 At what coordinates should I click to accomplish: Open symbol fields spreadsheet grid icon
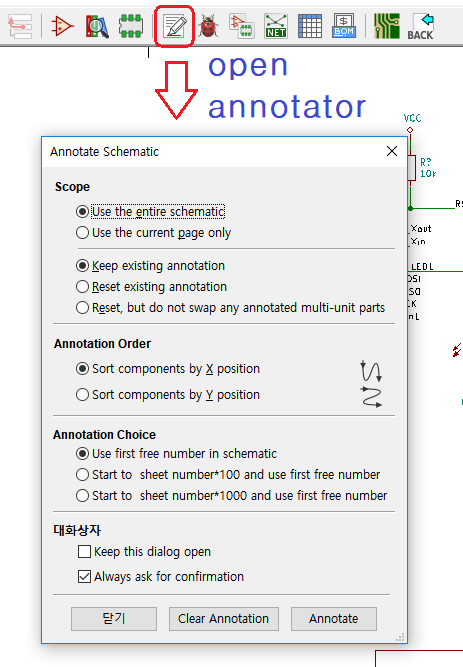tap(309, 26)
